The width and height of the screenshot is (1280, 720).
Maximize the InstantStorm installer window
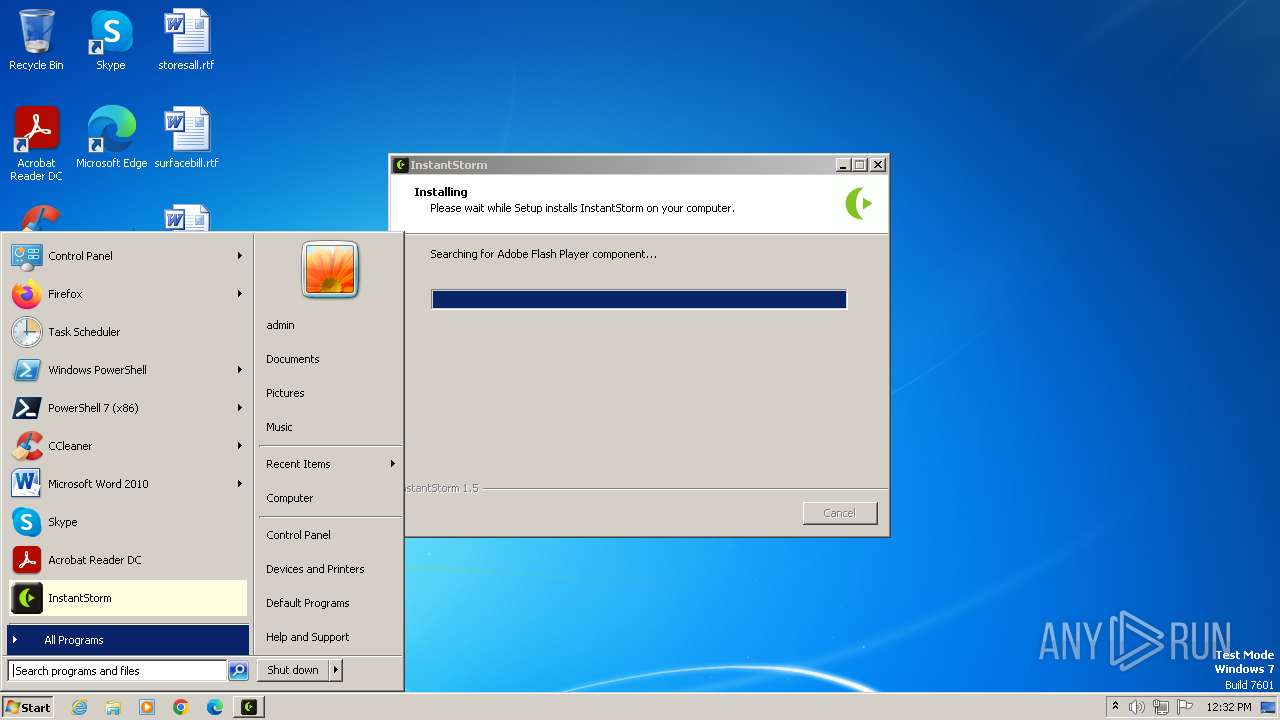point(860,165)
